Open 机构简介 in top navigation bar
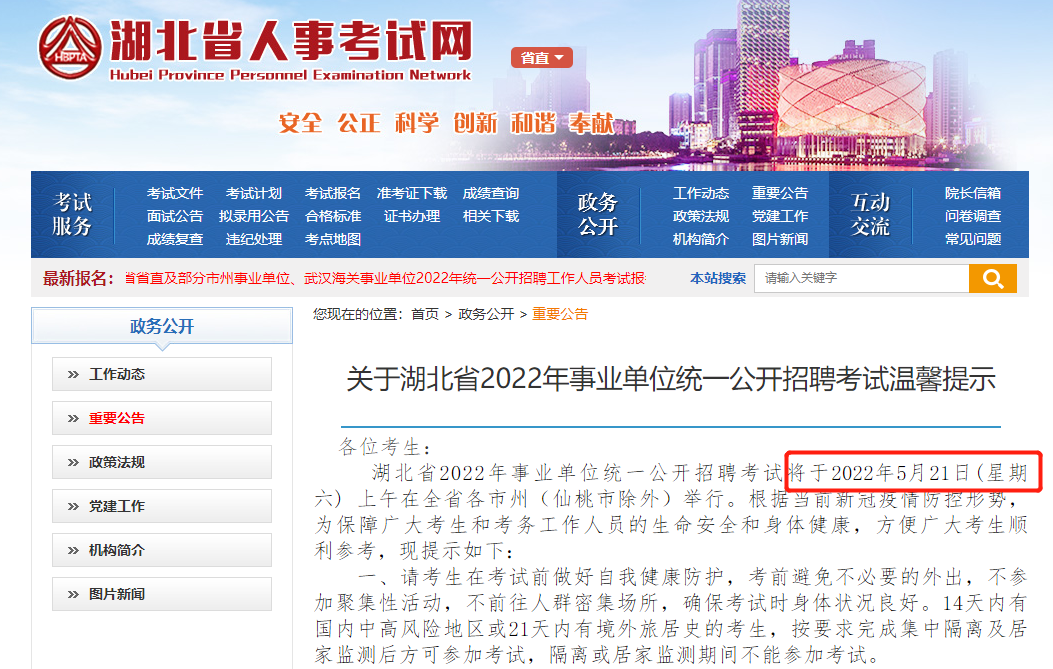The height and width of the screenshot is (669, 1053). coord(700,239)
